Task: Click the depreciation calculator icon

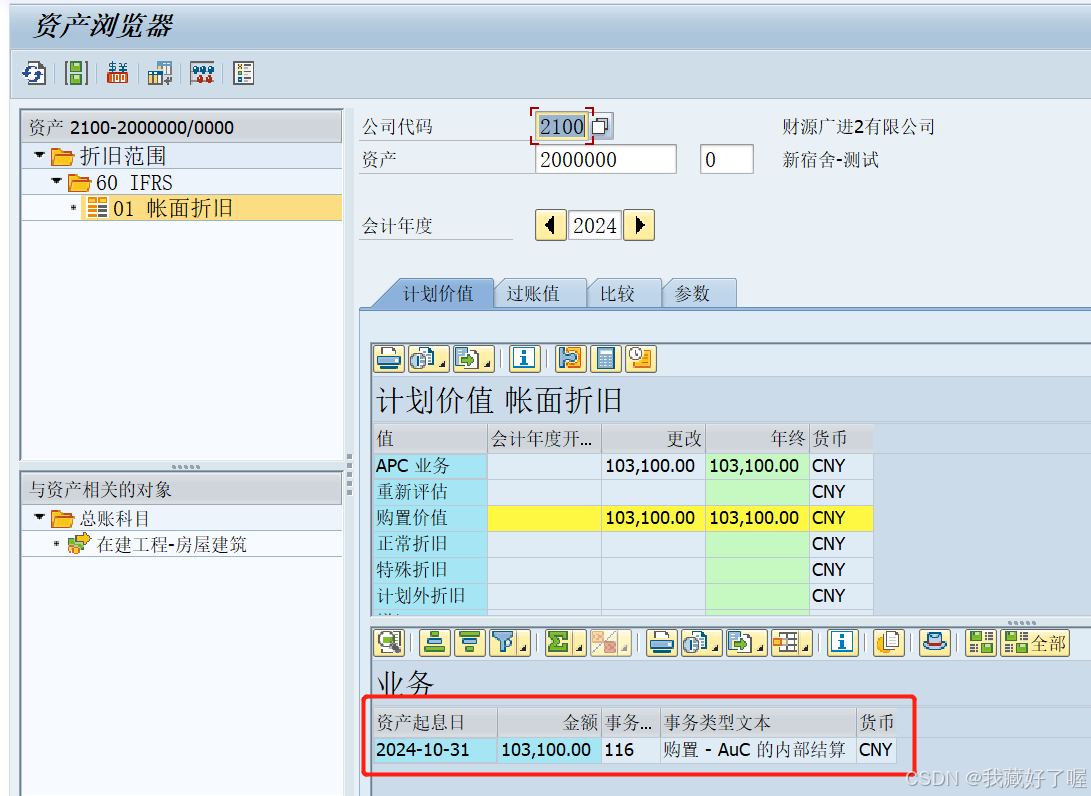Action: click(x=605, y=359)
